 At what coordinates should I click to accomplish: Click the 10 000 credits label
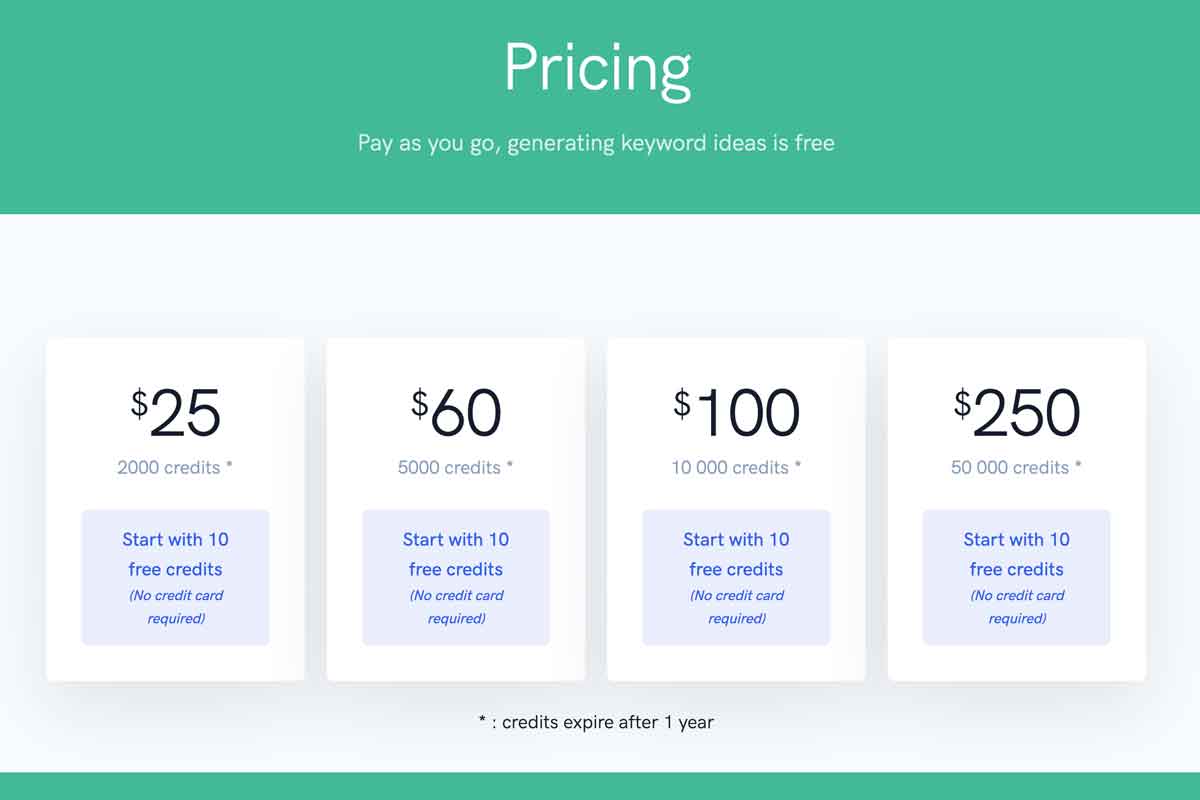[736, 467]
